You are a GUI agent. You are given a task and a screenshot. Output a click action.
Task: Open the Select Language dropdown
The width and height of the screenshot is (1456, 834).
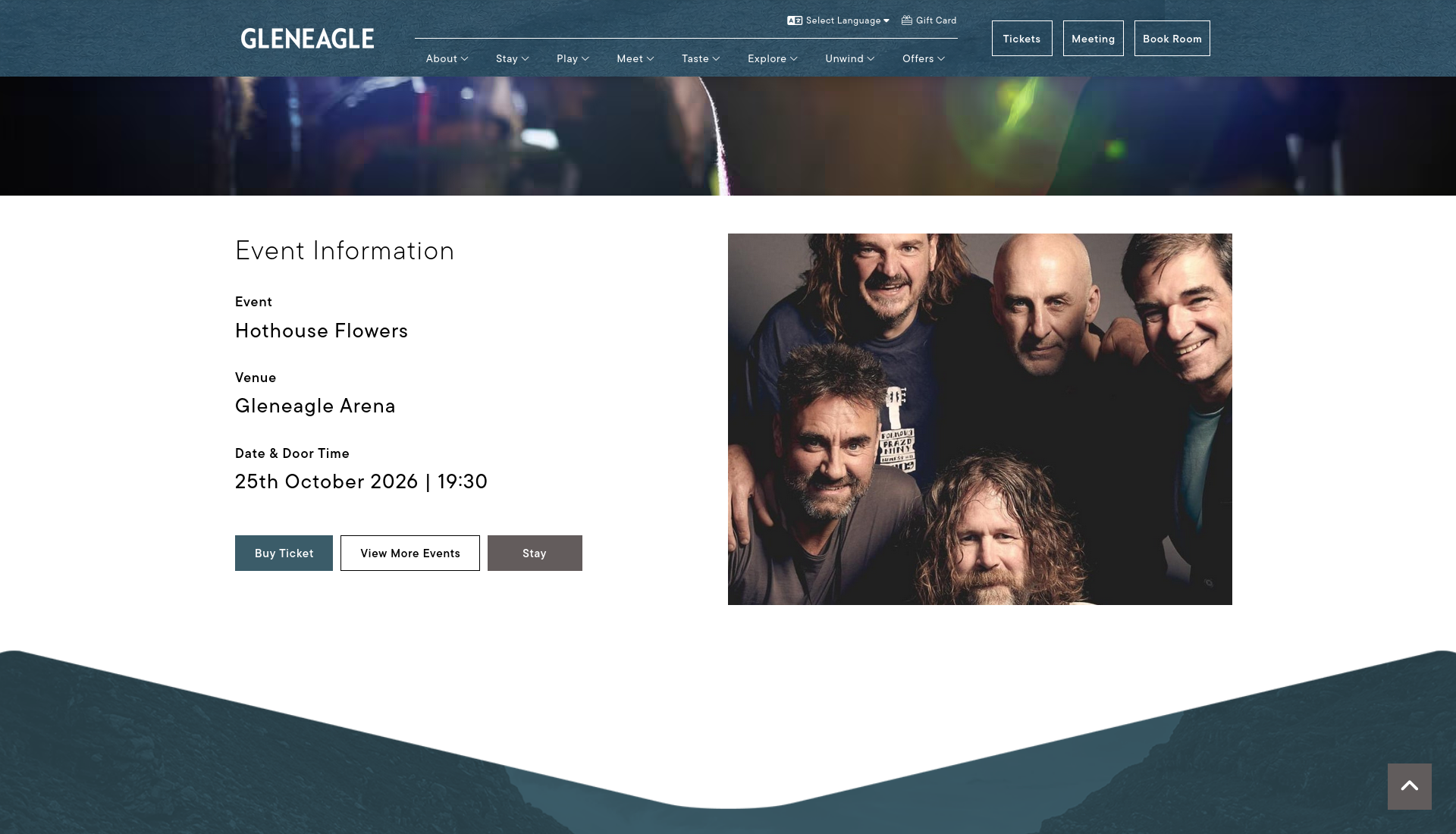(x=838, y=20)
